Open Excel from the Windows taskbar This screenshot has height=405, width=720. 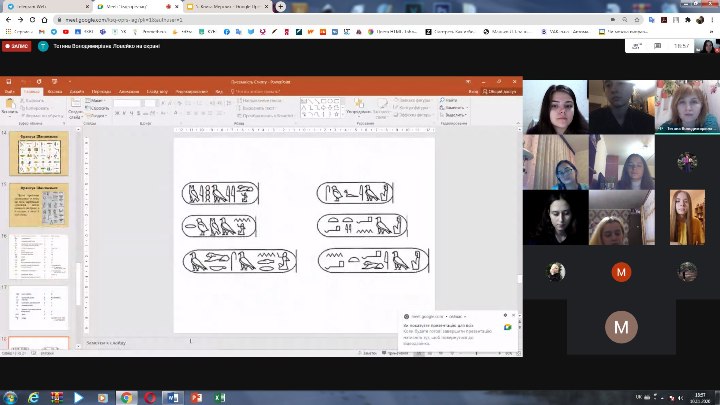coord(221,397)
